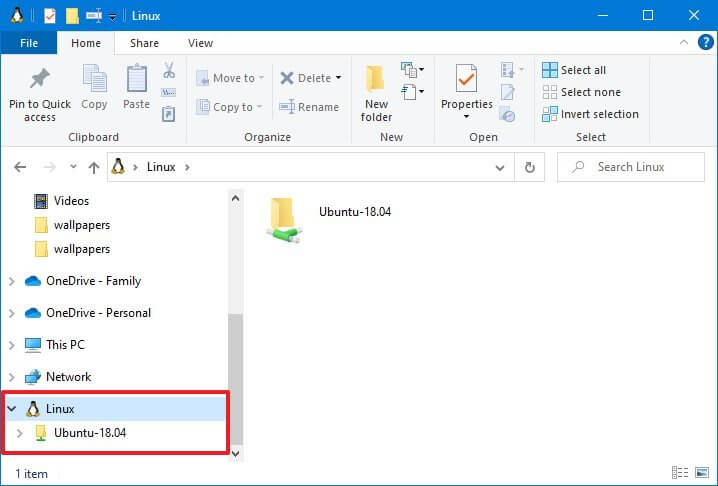Click the Linux breadcrumb in address bar
The image size is (718, 486).
point(161,167)
